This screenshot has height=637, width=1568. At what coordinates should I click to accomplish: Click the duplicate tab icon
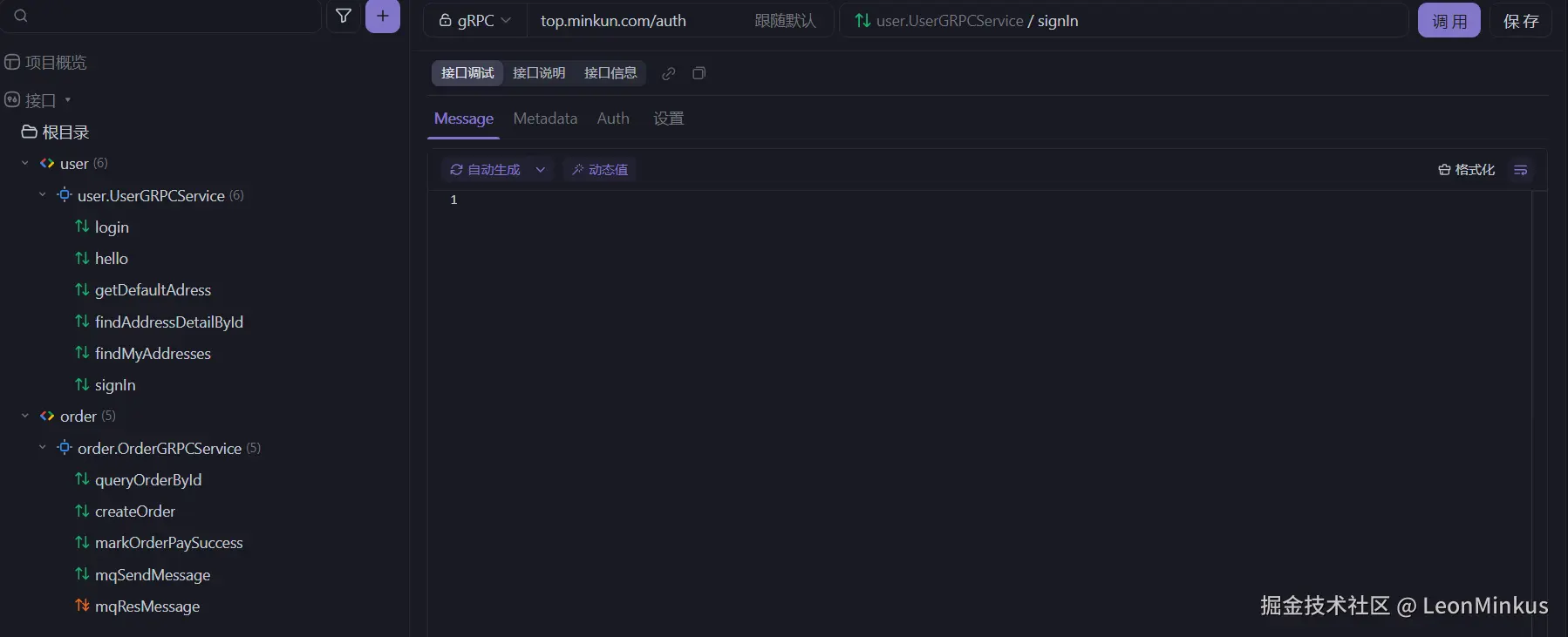coord(699,73)
